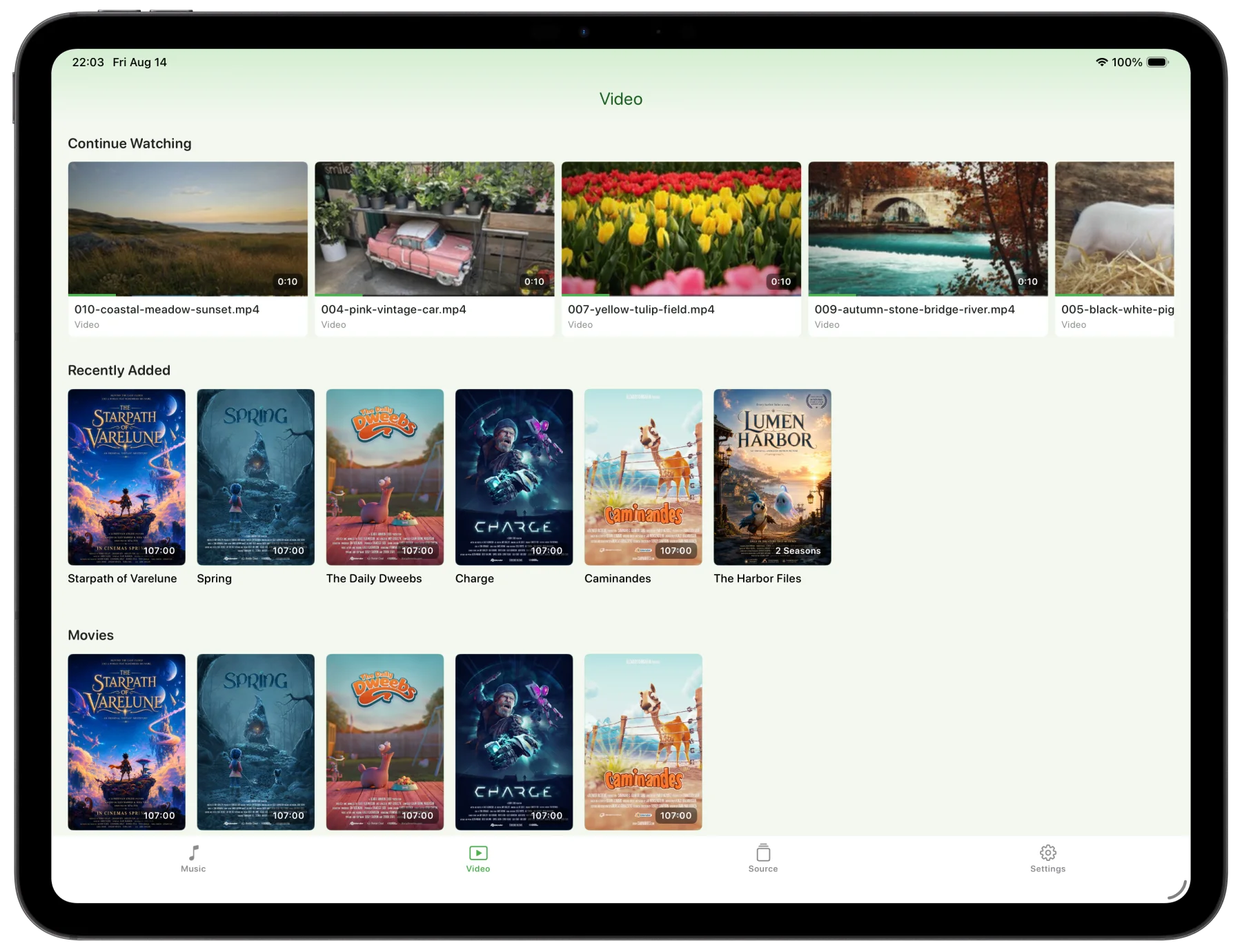Click the Starpath of Varelune title text

[x=122, y=578]
